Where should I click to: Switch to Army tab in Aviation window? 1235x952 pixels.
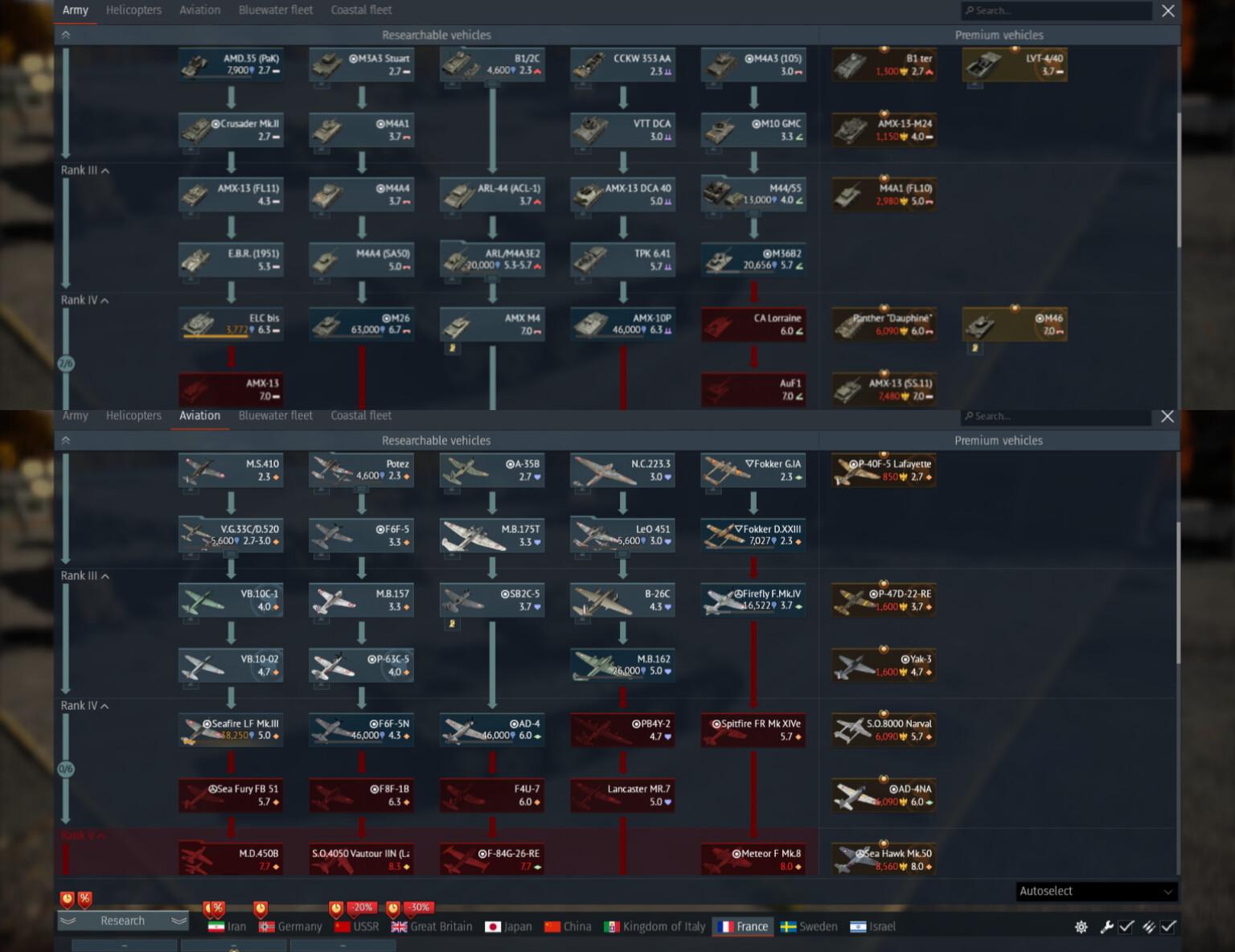click(x=75, y=416)
